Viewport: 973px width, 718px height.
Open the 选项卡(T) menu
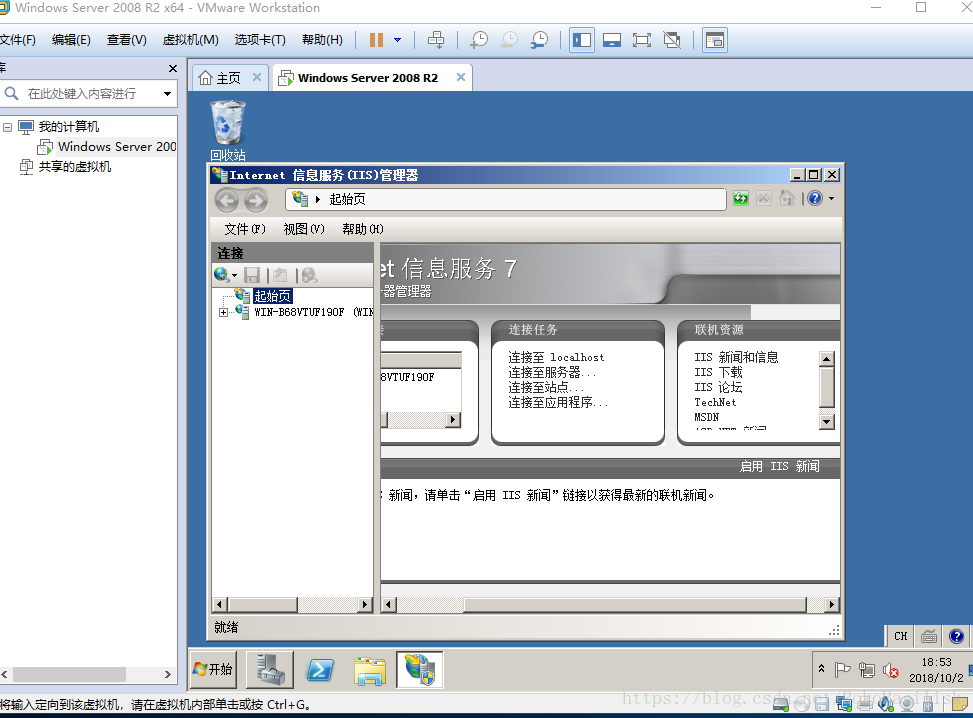260,40
